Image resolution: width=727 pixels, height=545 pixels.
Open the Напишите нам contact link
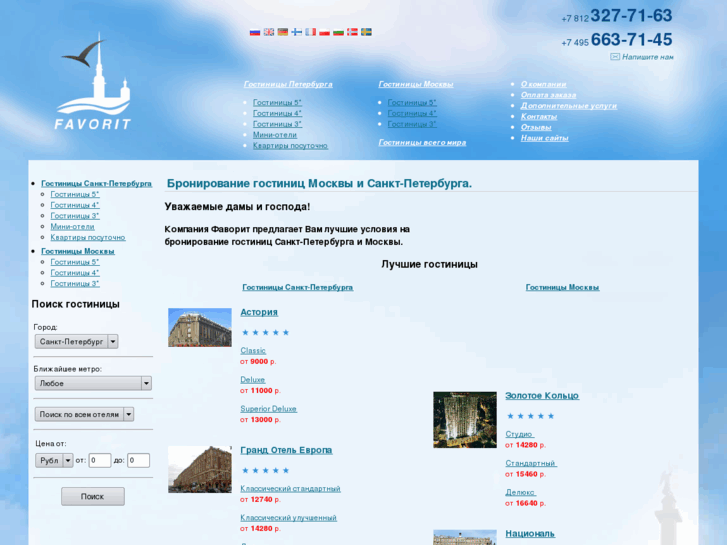click(647, 57)
